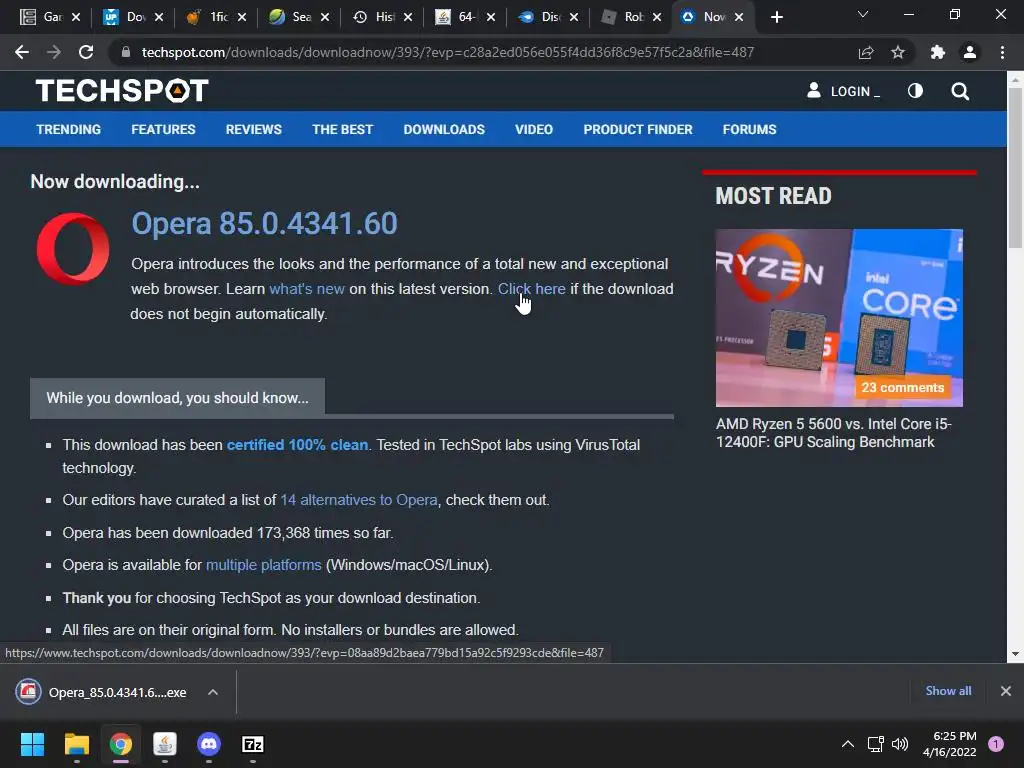The image size is (1024, 768).
Task: Toggle TechSpot dark/light theme icon
Action: [x=915, y=91]
